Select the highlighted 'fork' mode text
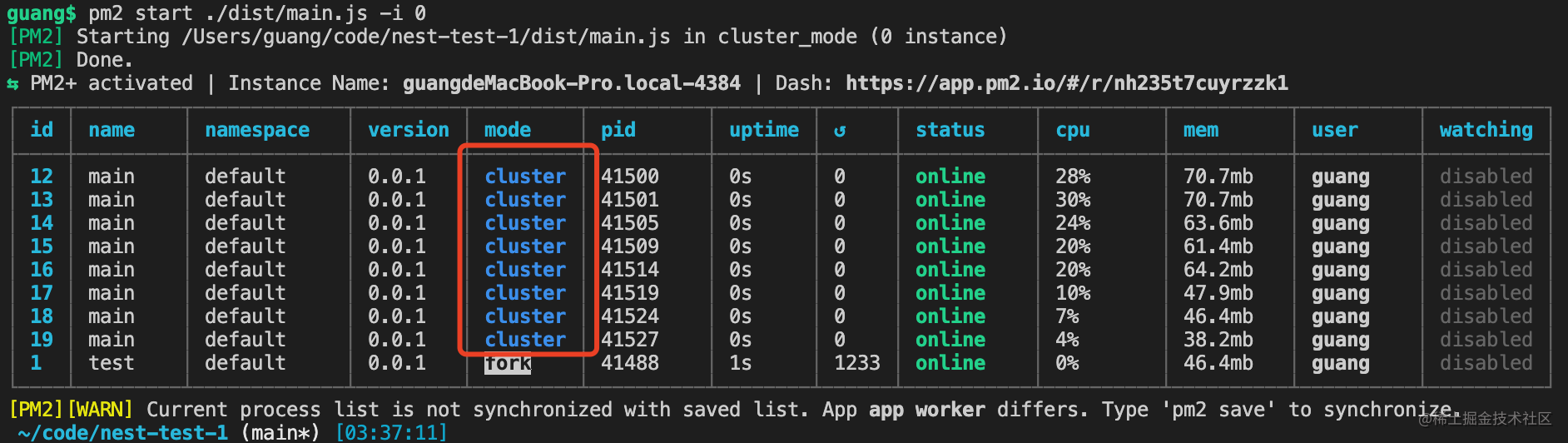The image size is (1568, 443). pos(508,364)
